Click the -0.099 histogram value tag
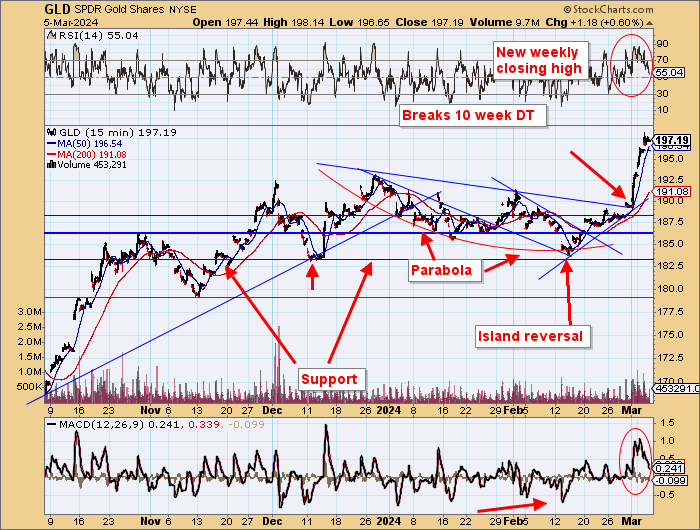700x530 pixels. 670,480
